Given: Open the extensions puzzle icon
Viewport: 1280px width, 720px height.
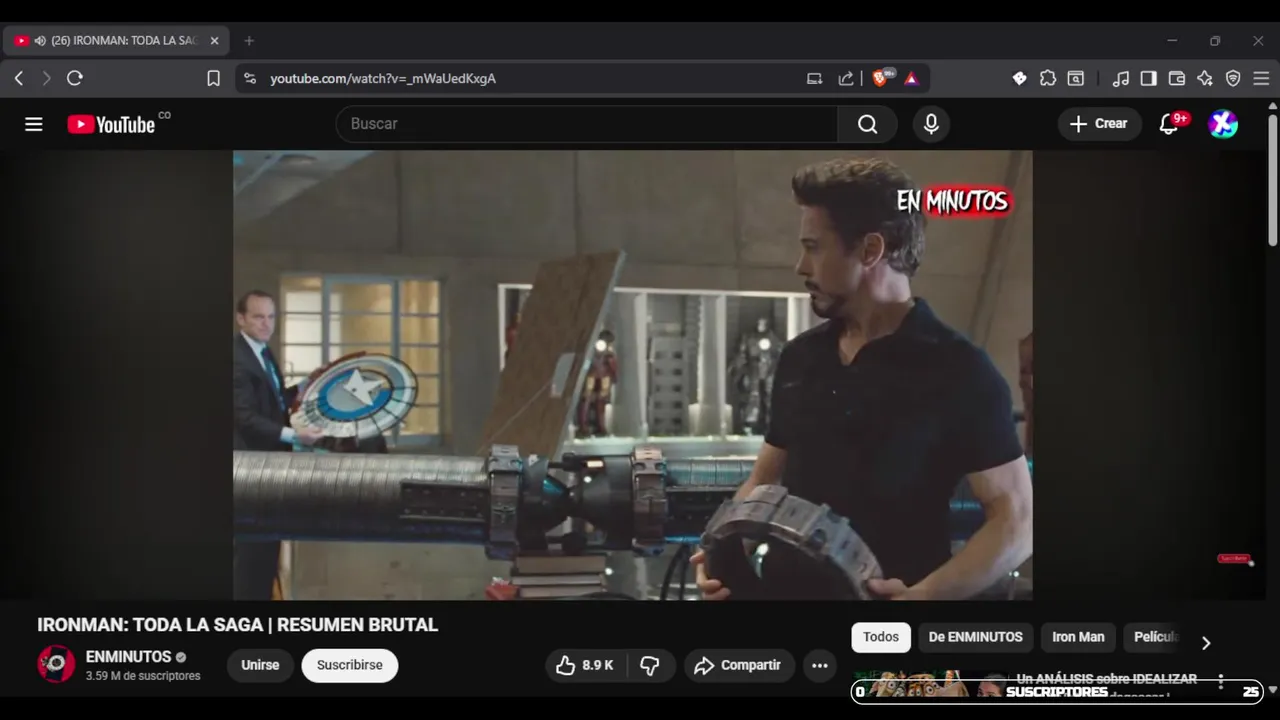Looking at the screenshot, I should pyautogui.click(x=1048, y=78).
